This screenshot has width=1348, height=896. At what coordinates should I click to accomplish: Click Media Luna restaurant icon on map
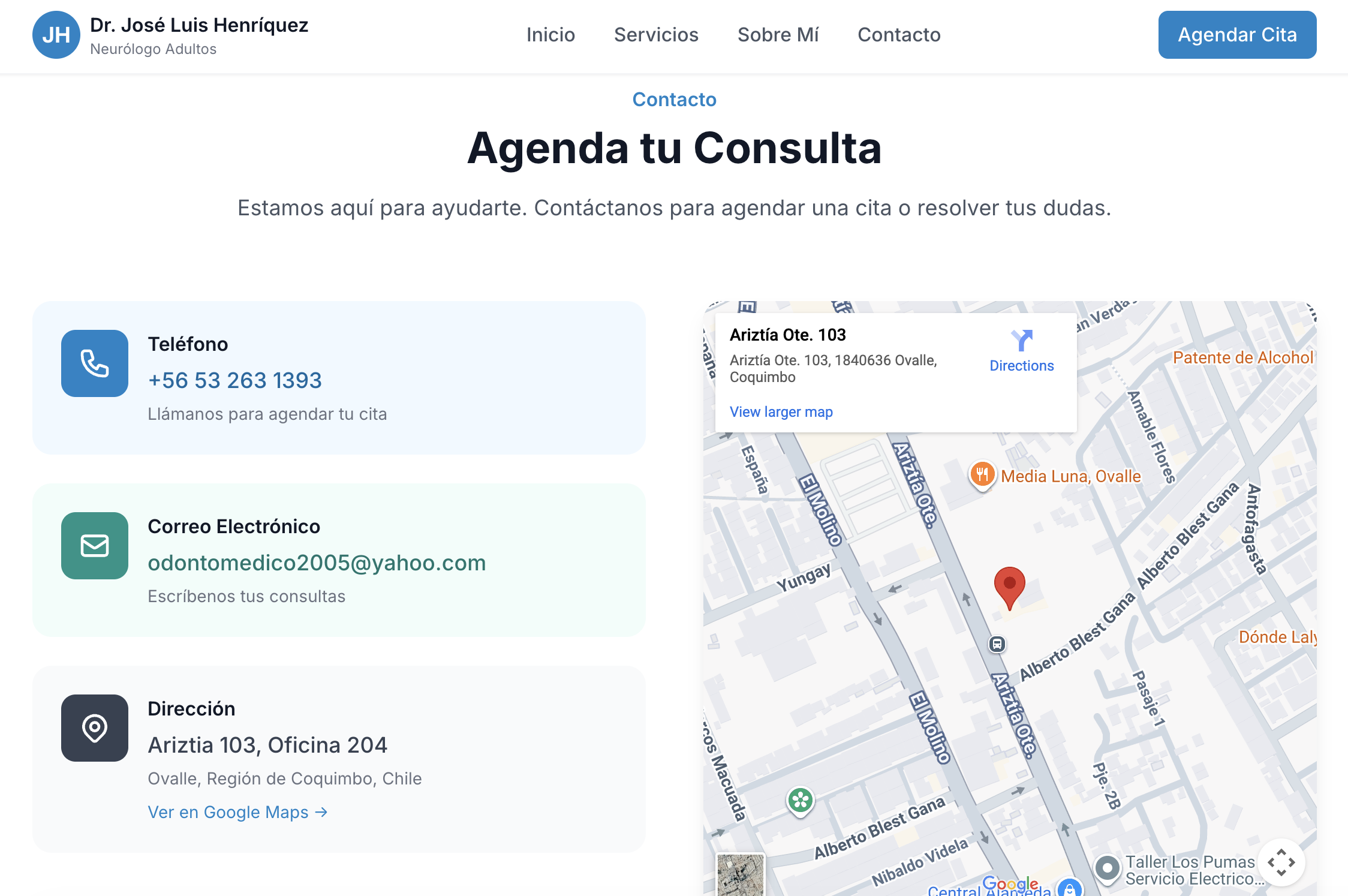[x=982, y=476]
